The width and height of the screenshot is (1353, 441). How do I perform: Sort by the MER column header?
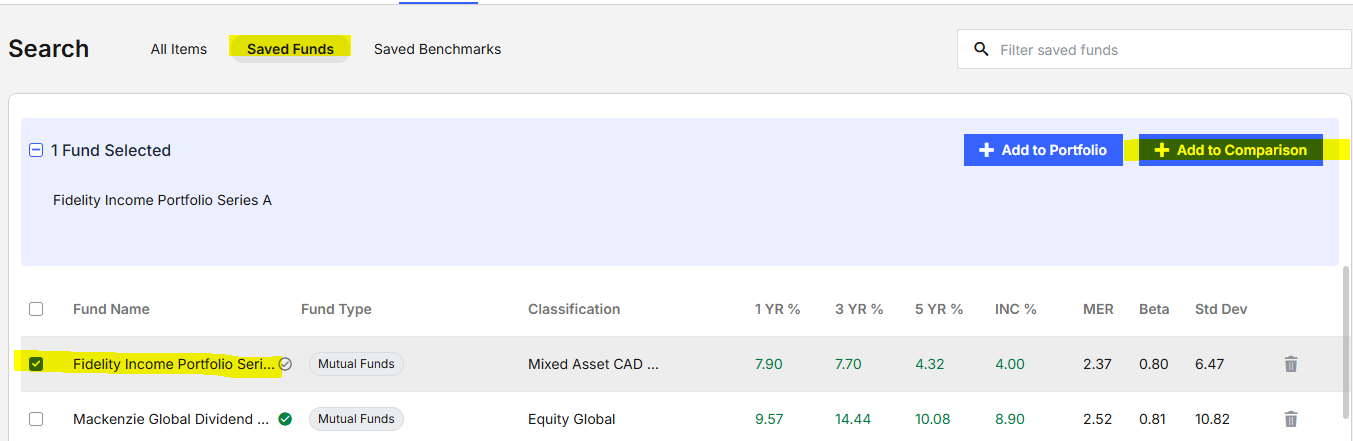1098,309
